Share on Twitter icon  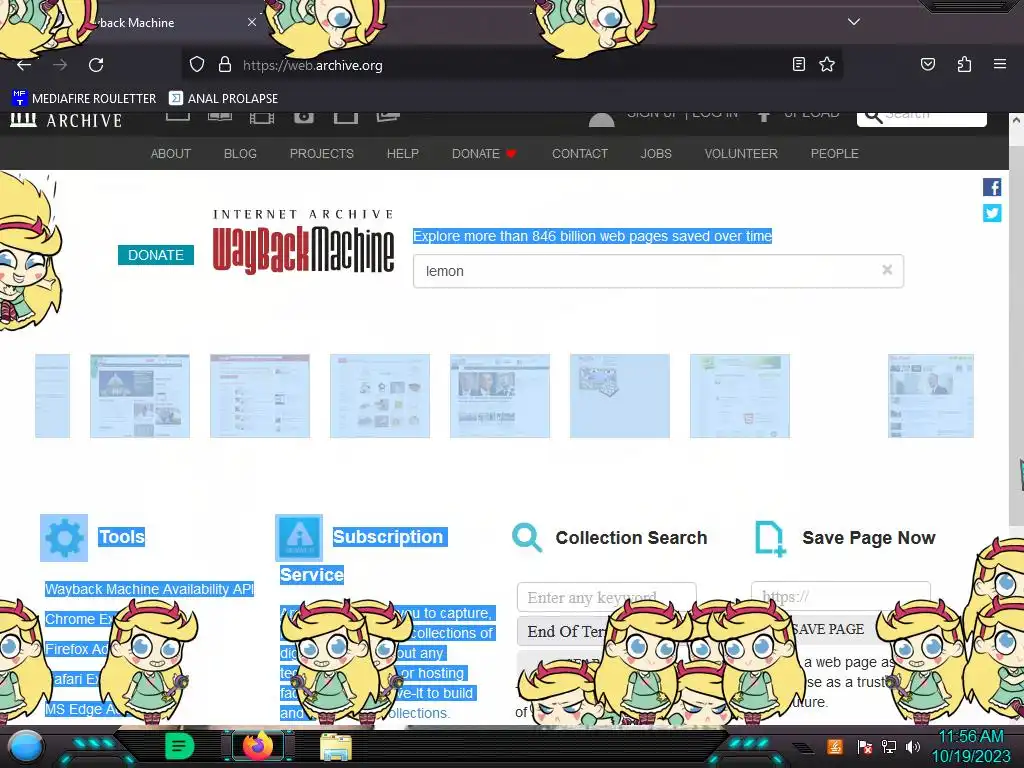(992, 213)
